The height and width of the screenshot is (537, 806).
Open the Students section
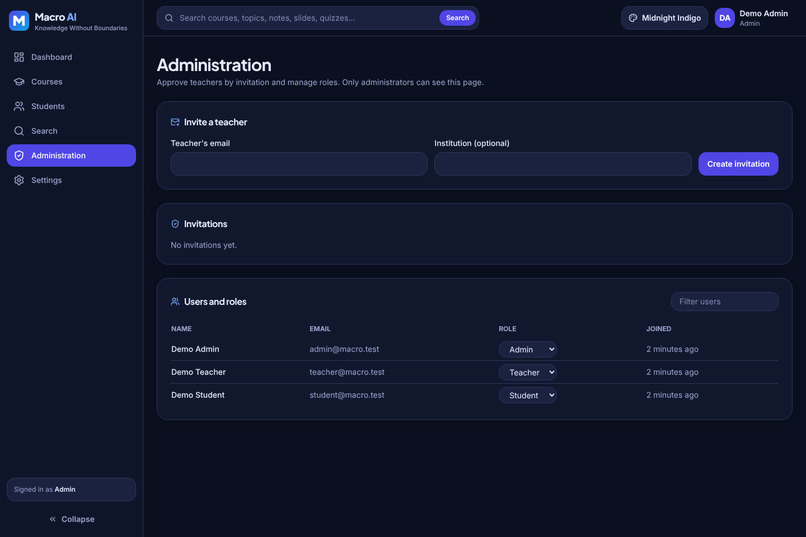click(x=71, y=106)
